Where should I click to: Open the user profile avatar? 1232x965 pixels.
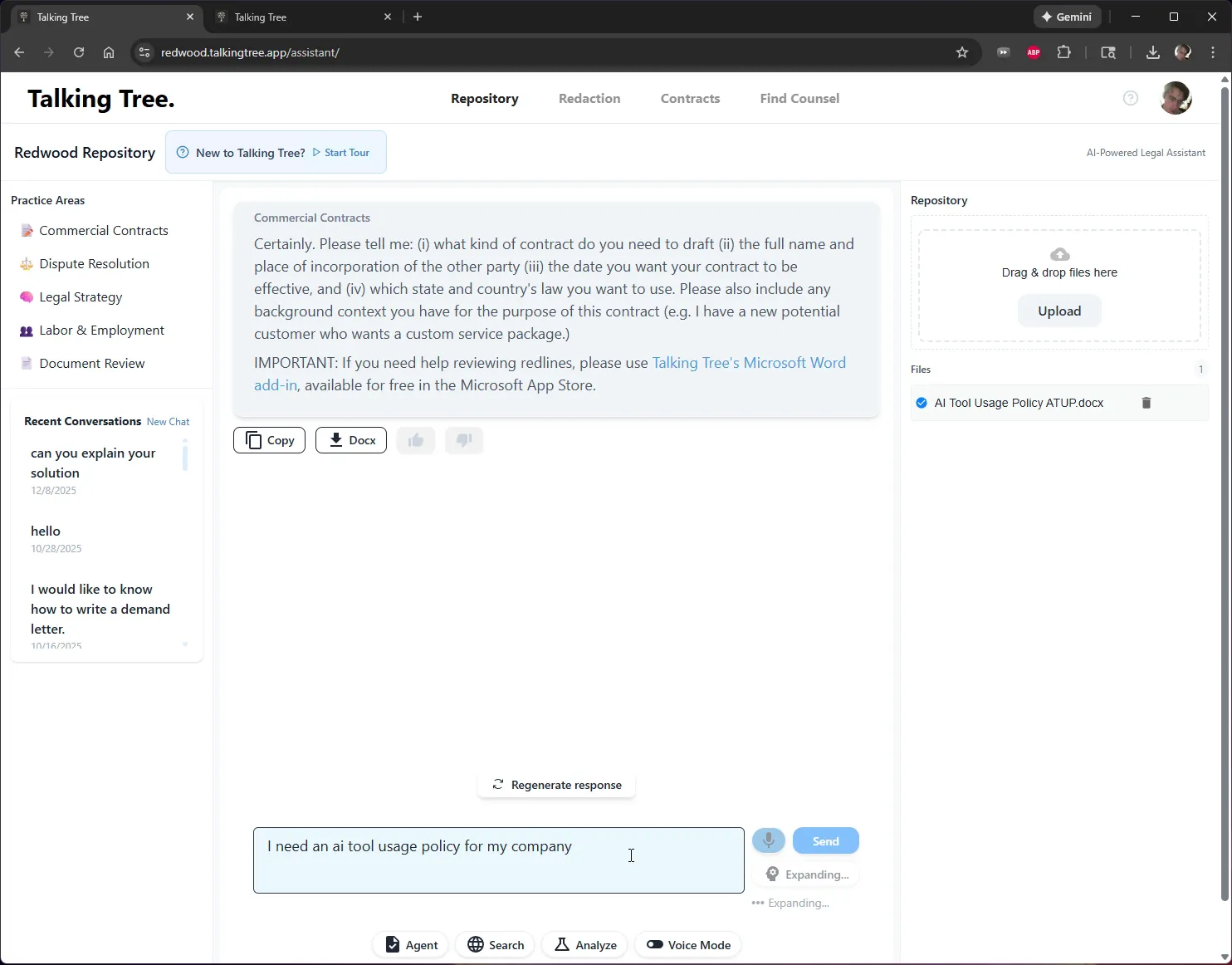pos(1176,98)
